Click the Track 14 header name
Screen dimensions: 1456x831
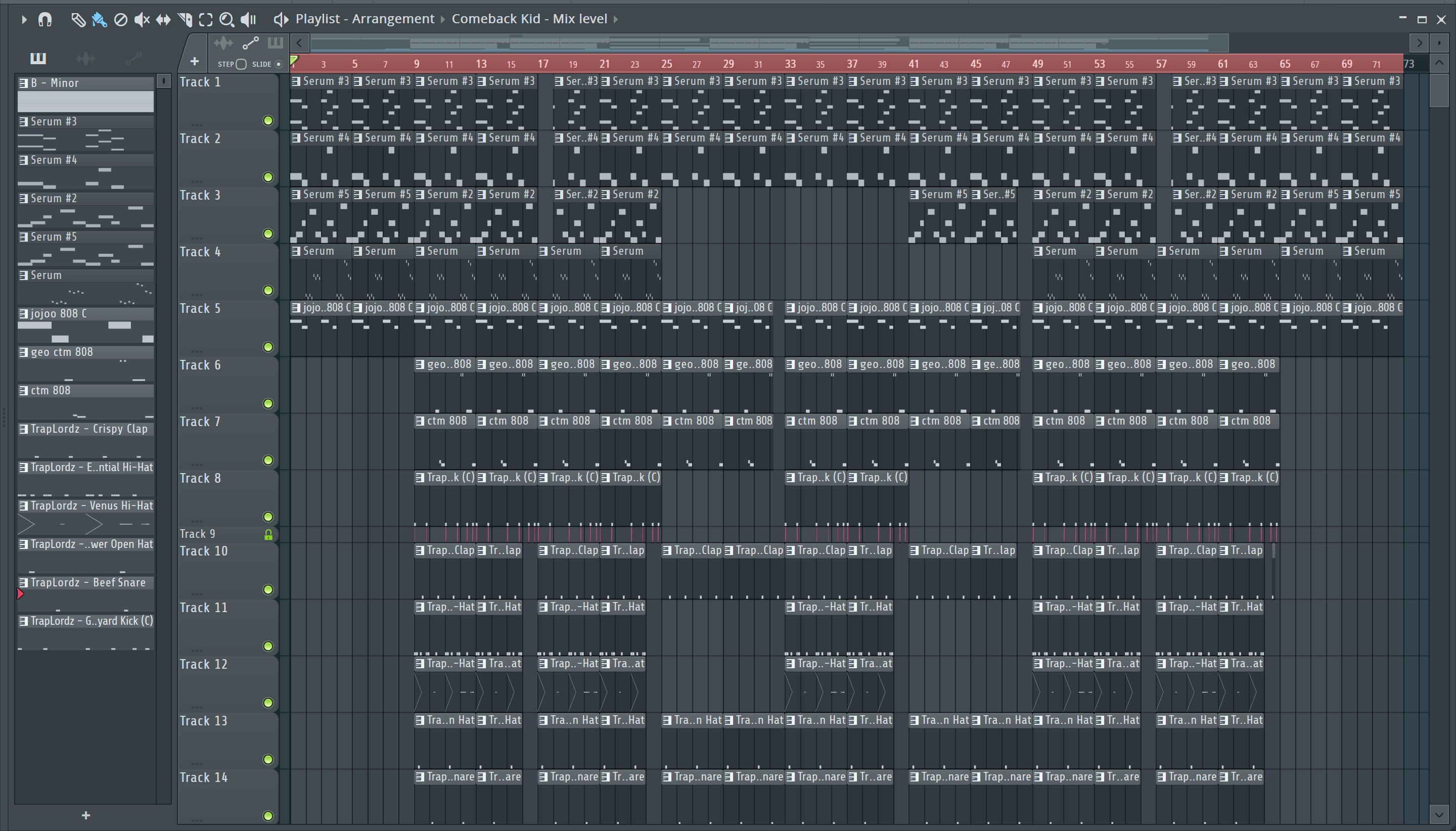pos(204,778)
